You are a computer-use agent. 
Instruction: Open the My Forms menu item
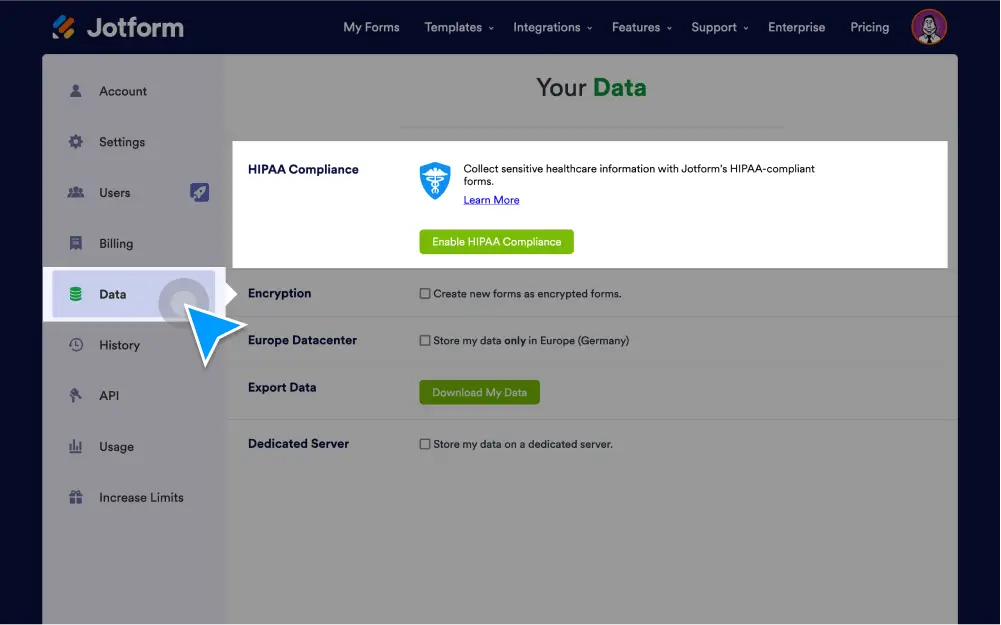[x=371, y=27]
